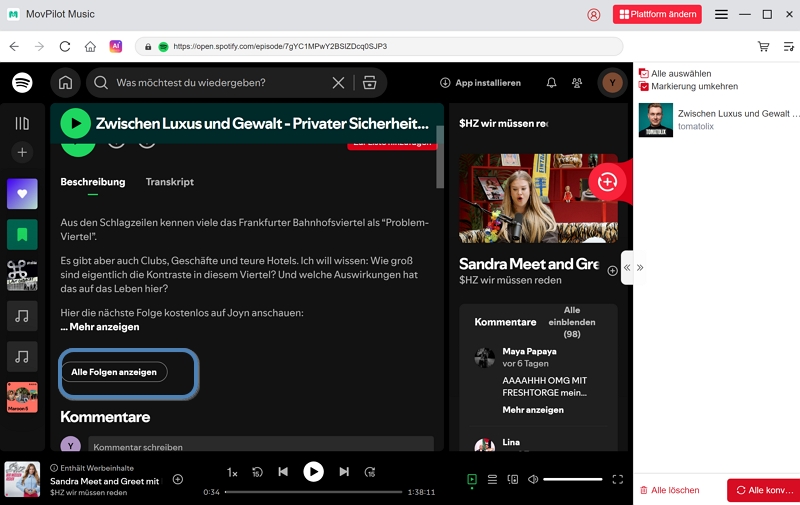Open the queue icon in player bar
The image size is (800, 505).
pos(492,479)
